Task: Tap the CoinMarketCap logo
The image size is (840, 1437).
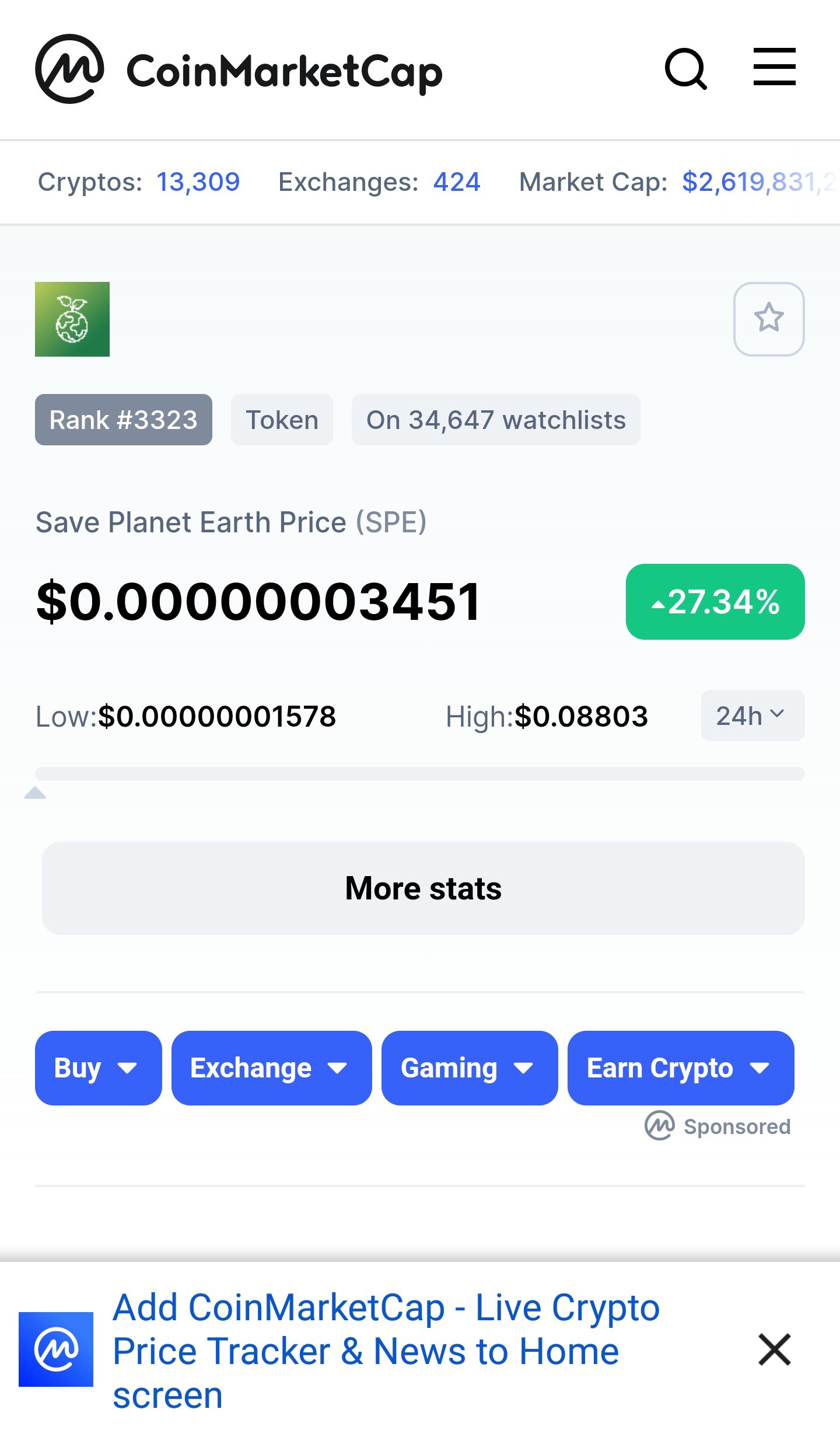Action: coord(239,69)
